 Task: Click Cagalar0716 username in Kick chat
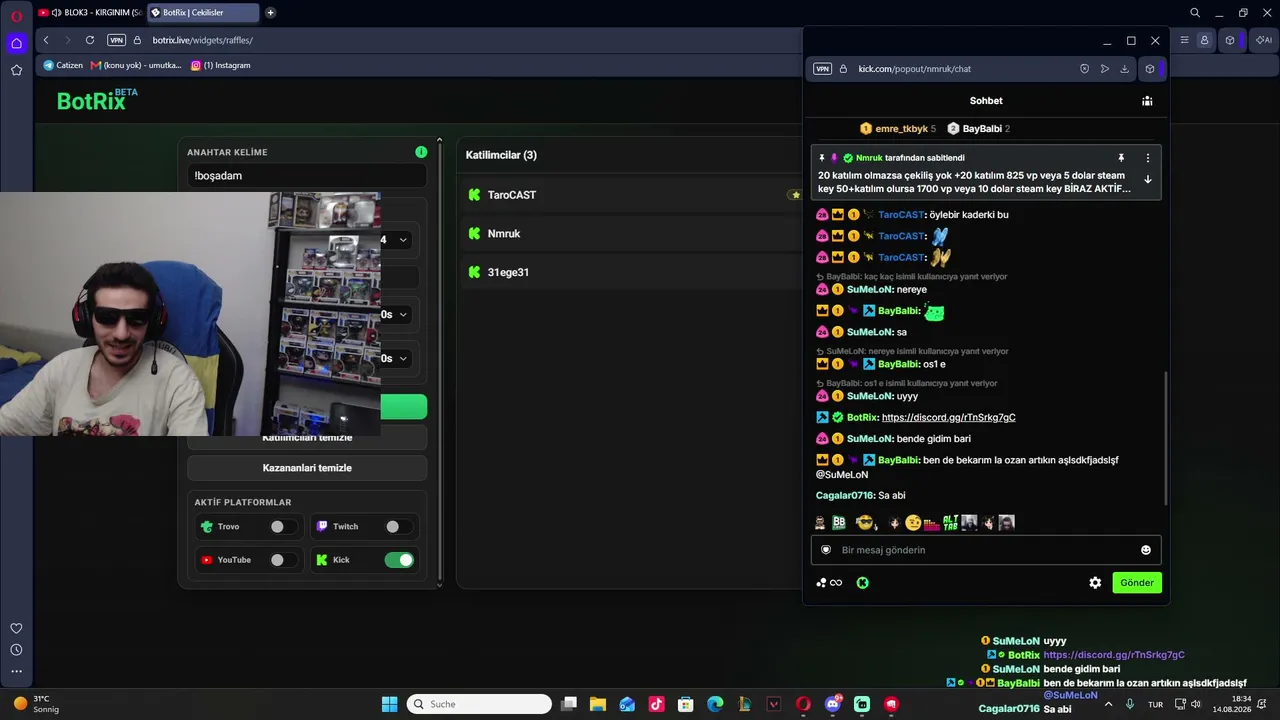coord(845,496)
